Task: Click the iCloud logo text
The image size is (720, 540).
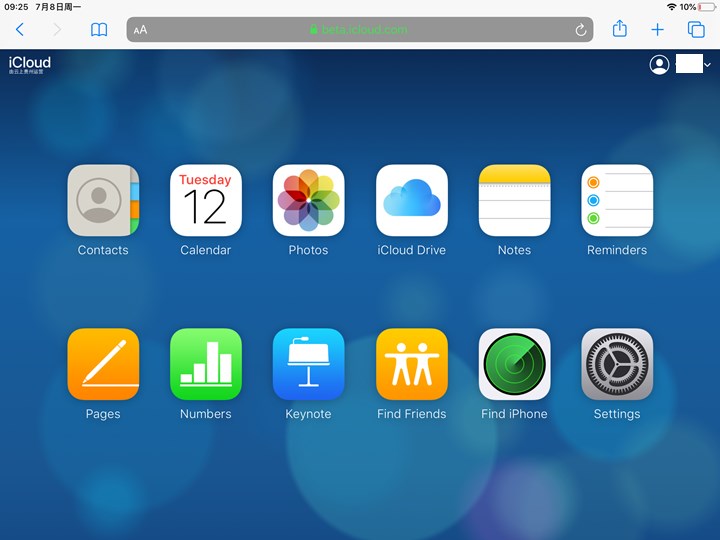Action: click(30, 62)
